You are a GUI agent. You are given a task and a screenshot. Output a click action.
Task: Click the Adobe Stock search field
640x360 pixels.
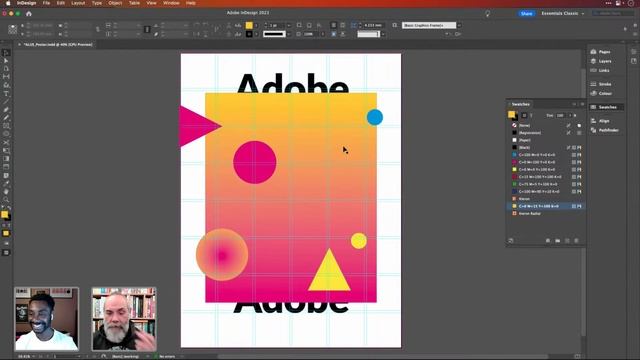pyautogui.click(x=614, y=13)
